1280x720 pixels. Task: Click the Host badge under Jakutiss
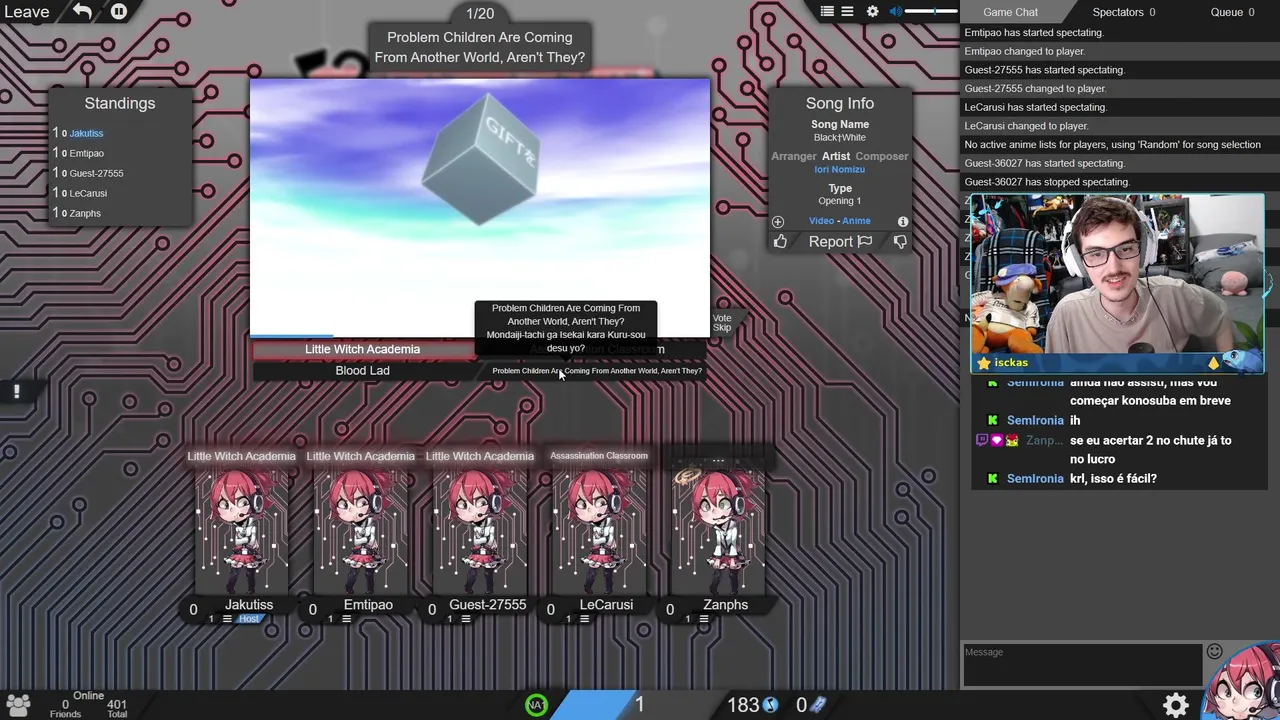coord(249,619)
